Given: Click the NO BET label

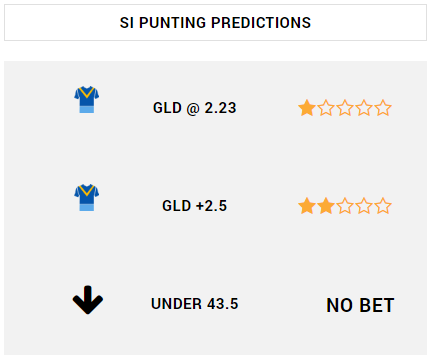Looking at the screenshot, I should (360, 305).
